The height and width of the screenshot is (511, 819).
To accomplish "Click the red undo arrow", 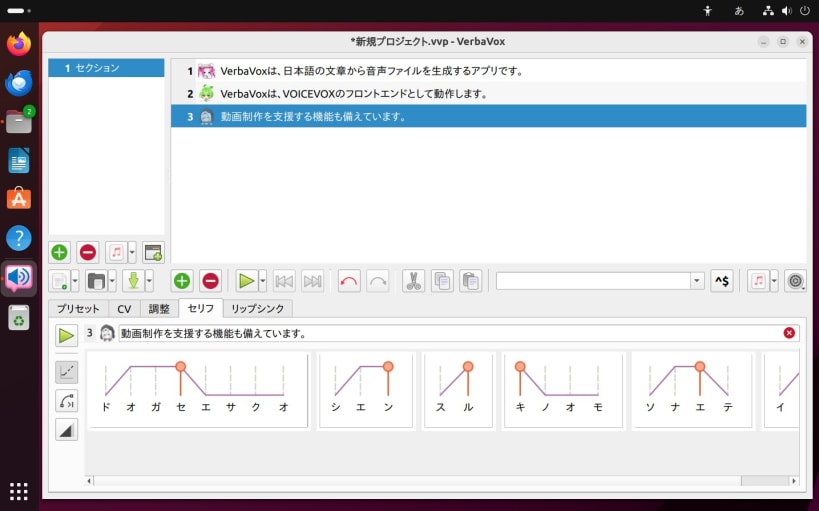I will (349, 281).
